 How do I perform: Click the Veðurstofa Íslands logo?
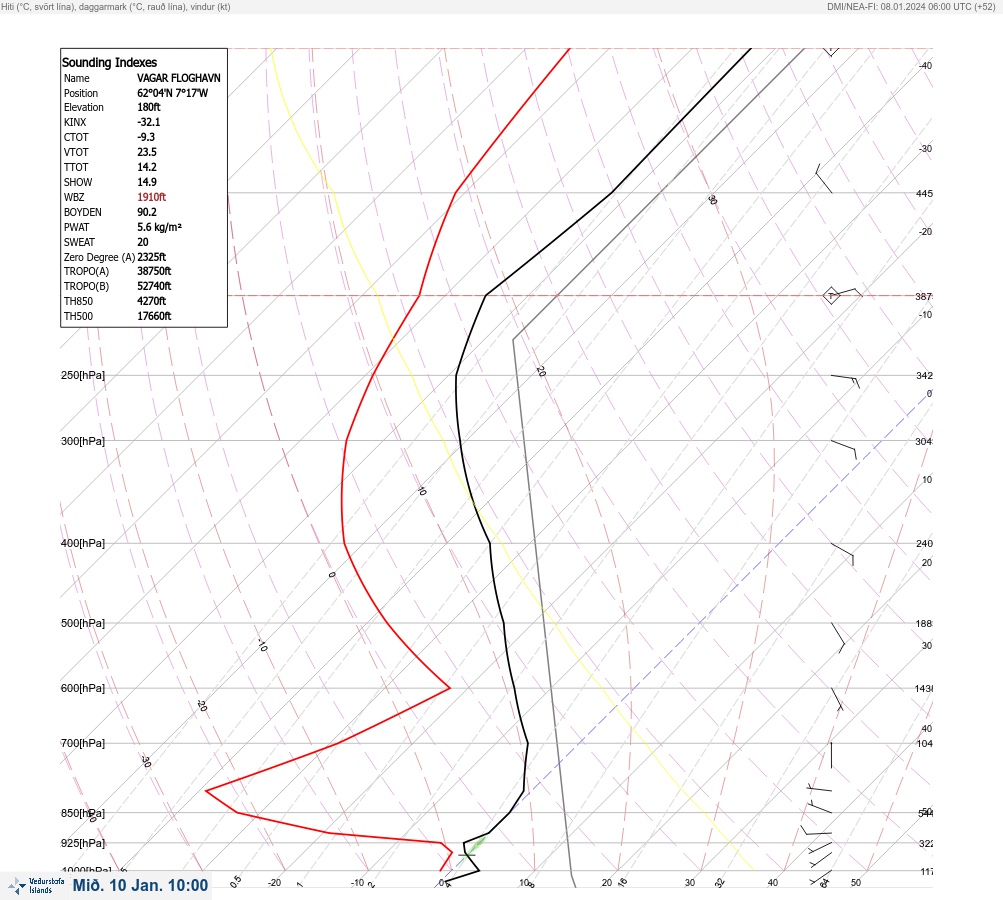pyautogui.click(x=36, y=886)
